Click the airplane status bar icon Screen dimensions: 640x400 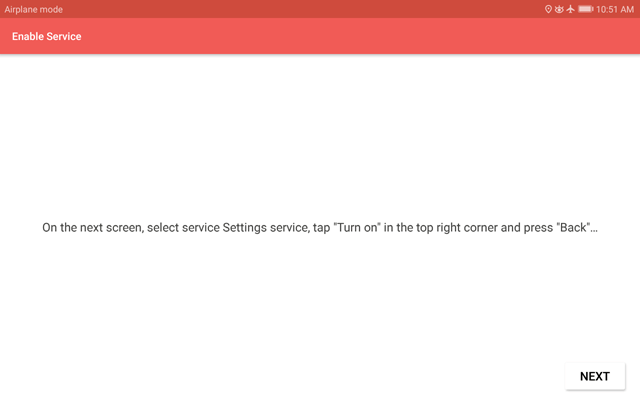coord(571,9)
